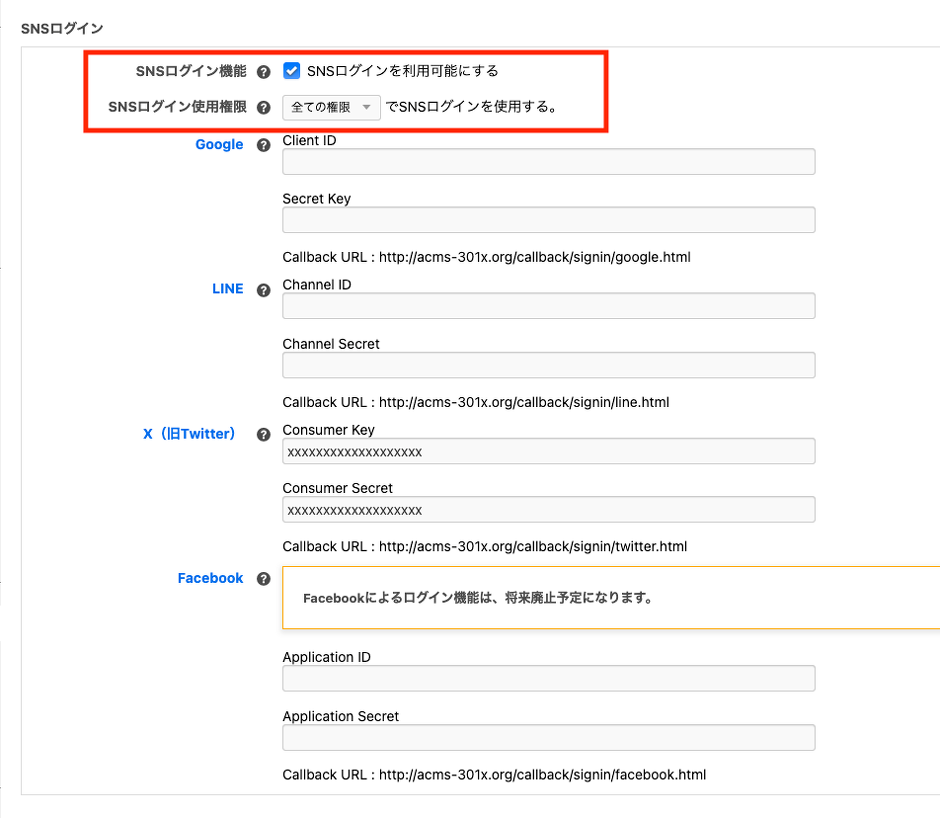Click the X Consumer Key field
This screenshot has height=818, width=940.
point(548,452)
